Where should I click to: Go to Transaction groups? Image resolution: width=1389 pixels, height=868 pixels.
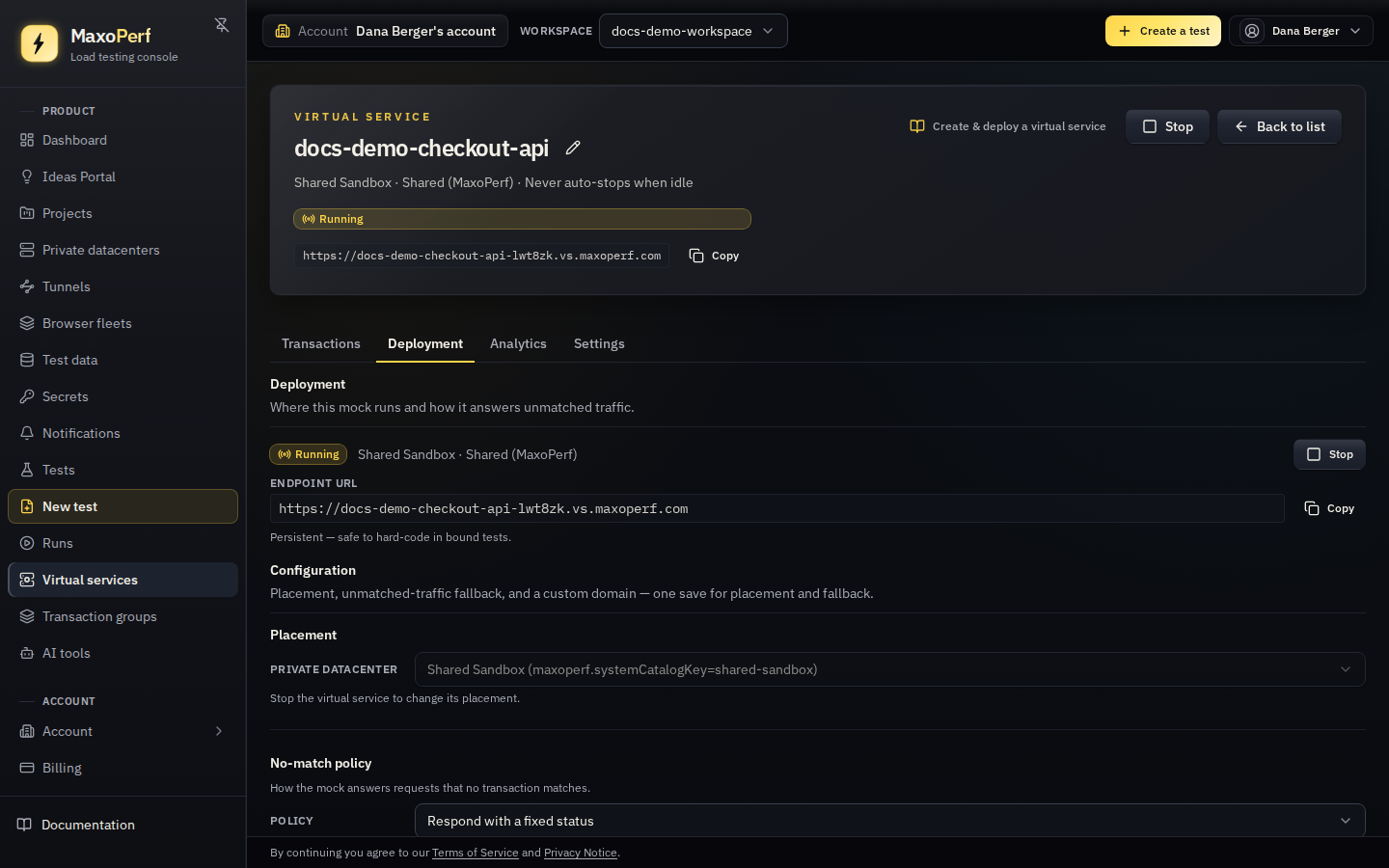(x=123, y=616)
